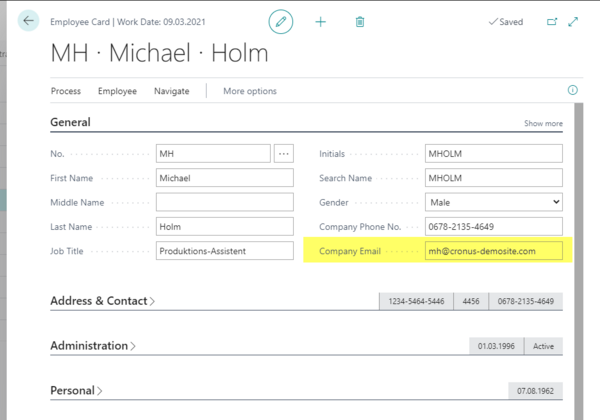Open the Navigate menu
The height and width of the screenshot is (420, 600).
(x=171, y=91)
